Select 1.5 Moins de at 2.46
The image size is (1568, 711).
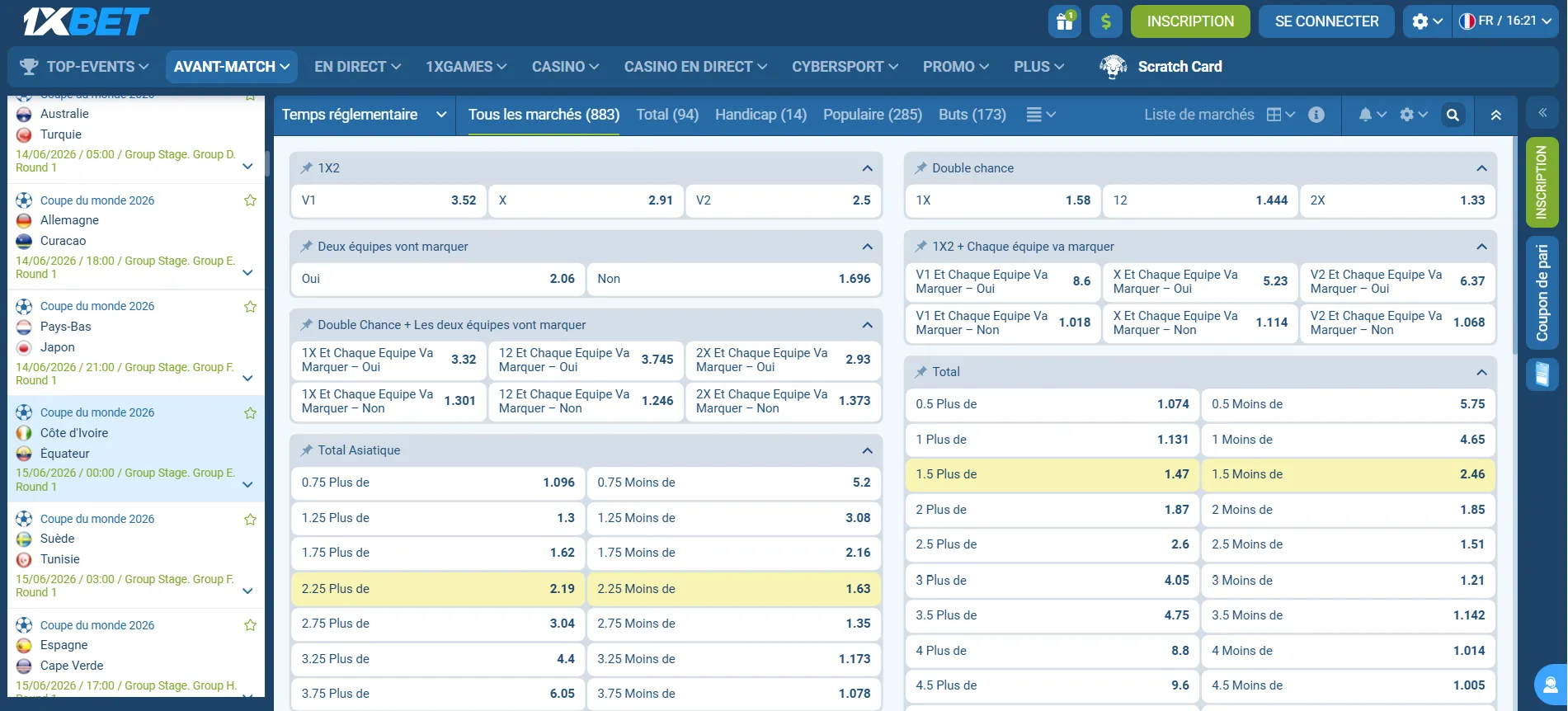pos(1348,474)
